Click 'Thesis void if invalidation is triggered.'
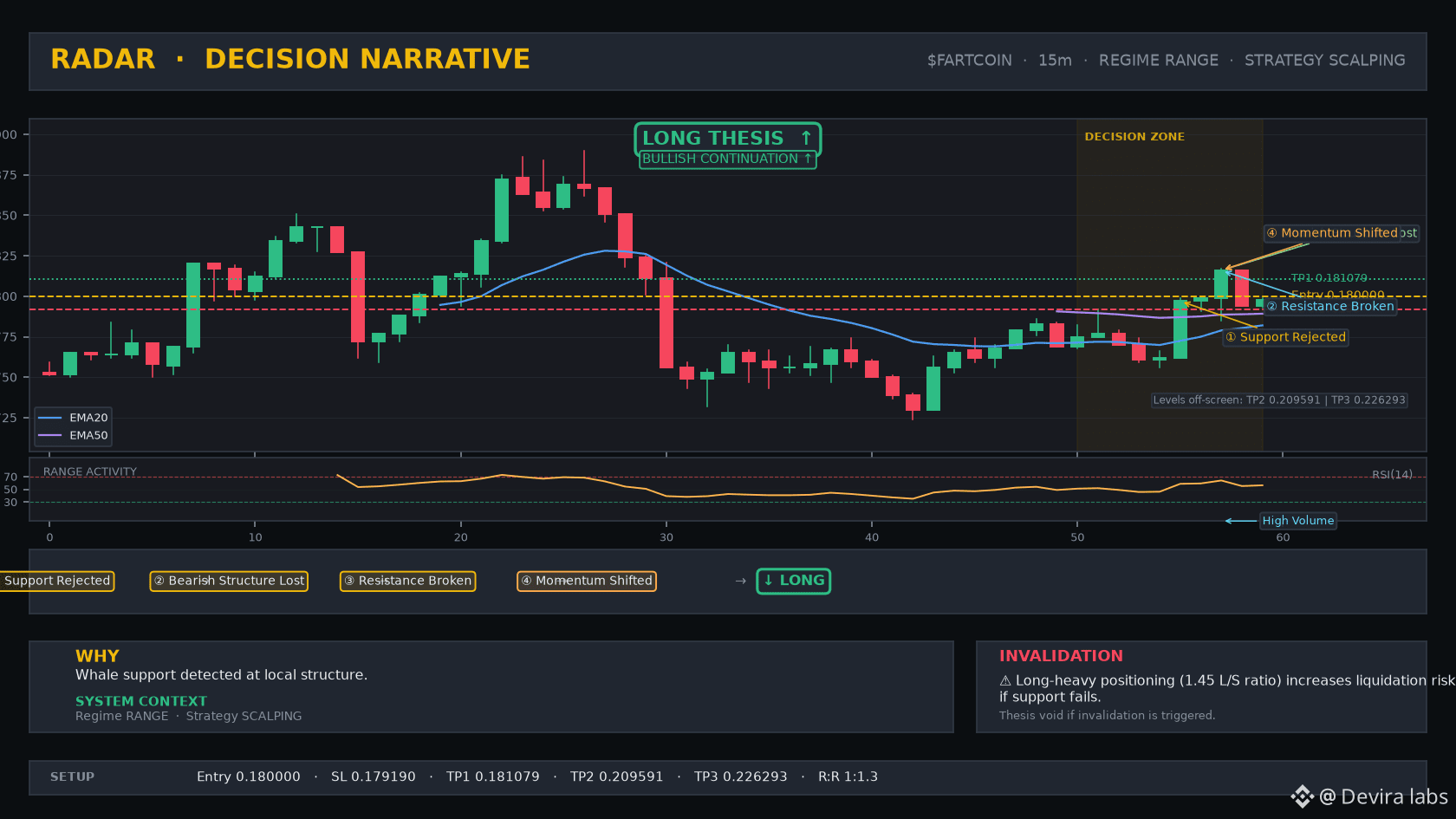The height and width of the screenshot is (819, 1456). 1107,715
